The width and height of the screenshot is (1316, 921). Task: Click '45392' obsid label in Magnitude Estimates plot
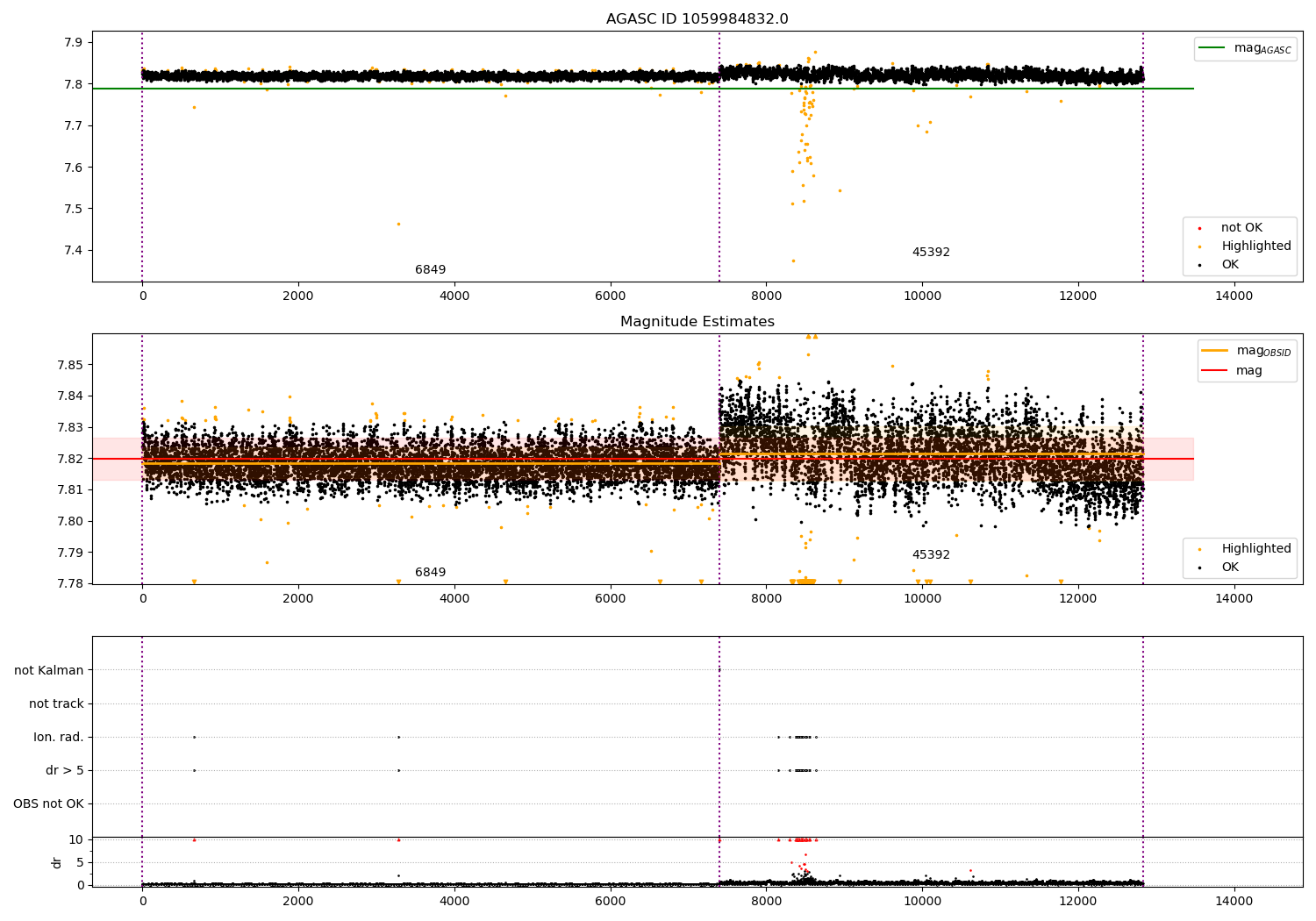point(931,555)
